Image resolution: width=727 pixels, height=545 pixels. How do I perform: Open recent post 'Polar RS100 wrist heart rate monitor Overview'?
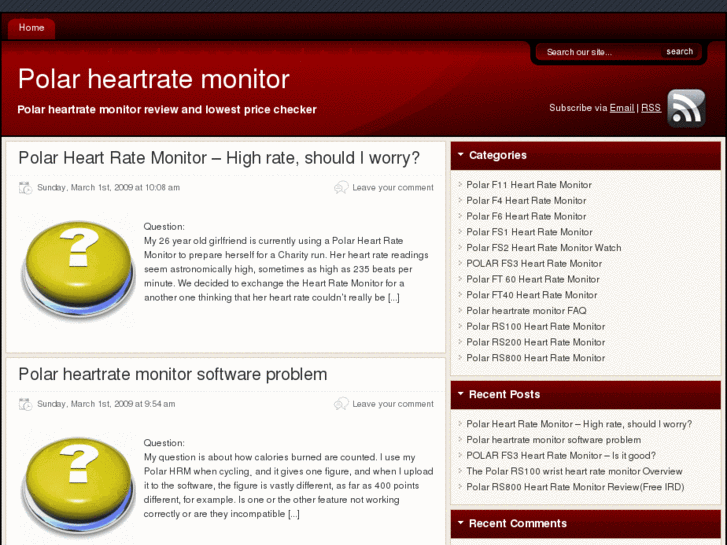click(x=574, y=472)
